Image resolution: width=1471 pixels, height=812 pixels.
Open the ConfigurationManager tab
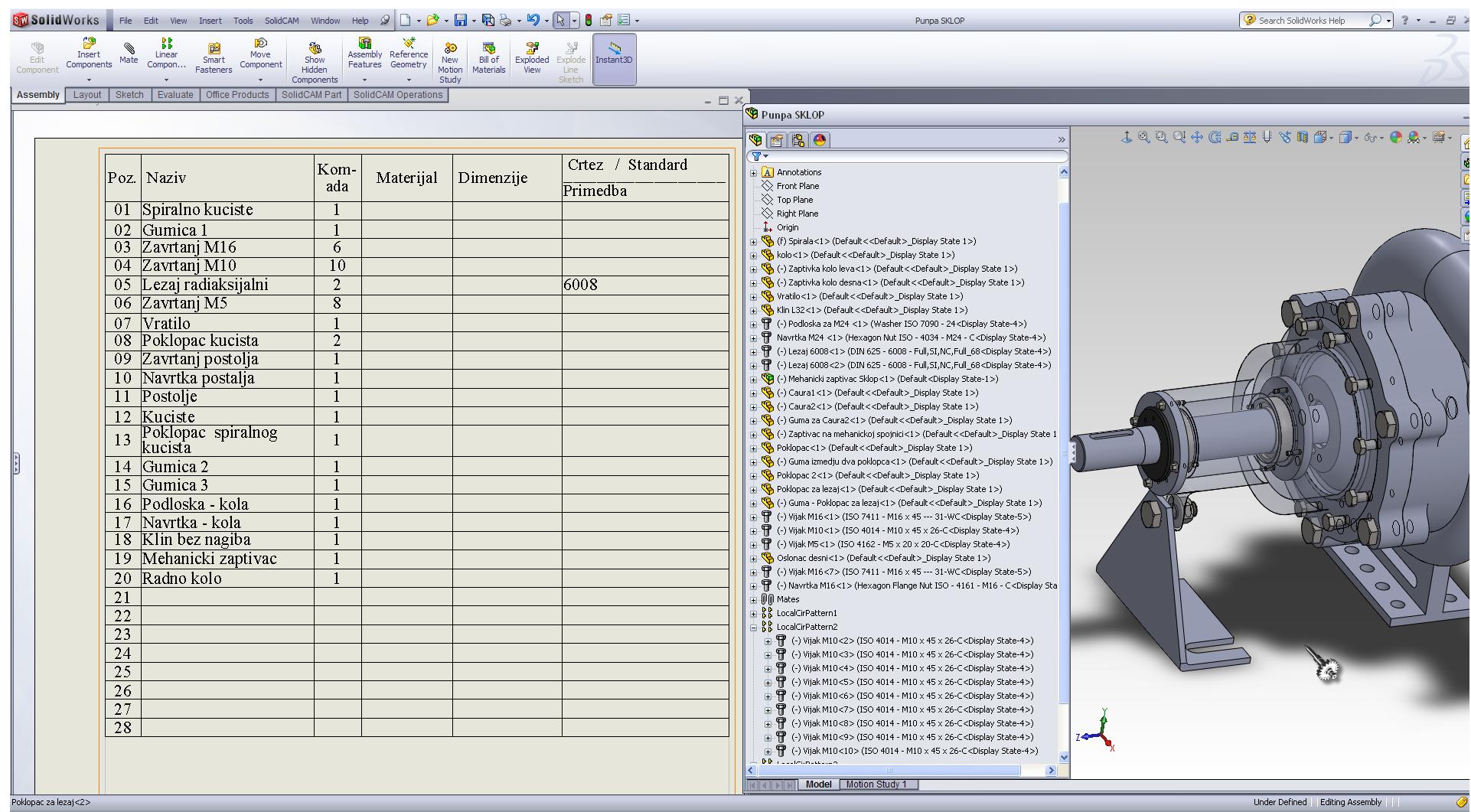click(798, 140)
